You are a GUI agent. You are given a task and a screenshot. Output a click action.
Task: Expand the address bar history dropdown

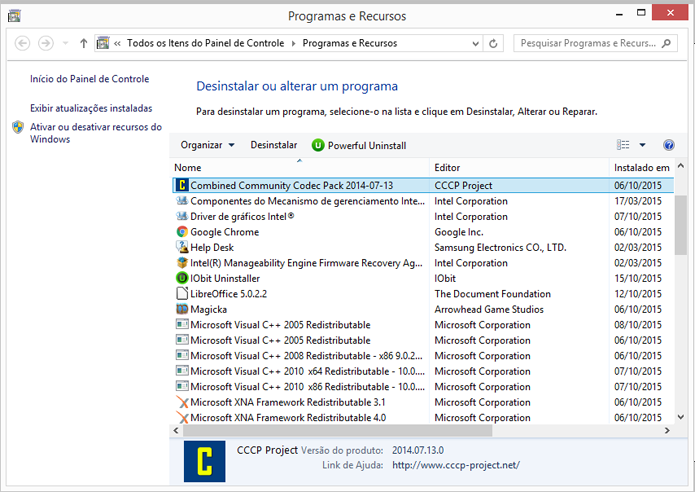pyautogui.click(x=475, y=44)
